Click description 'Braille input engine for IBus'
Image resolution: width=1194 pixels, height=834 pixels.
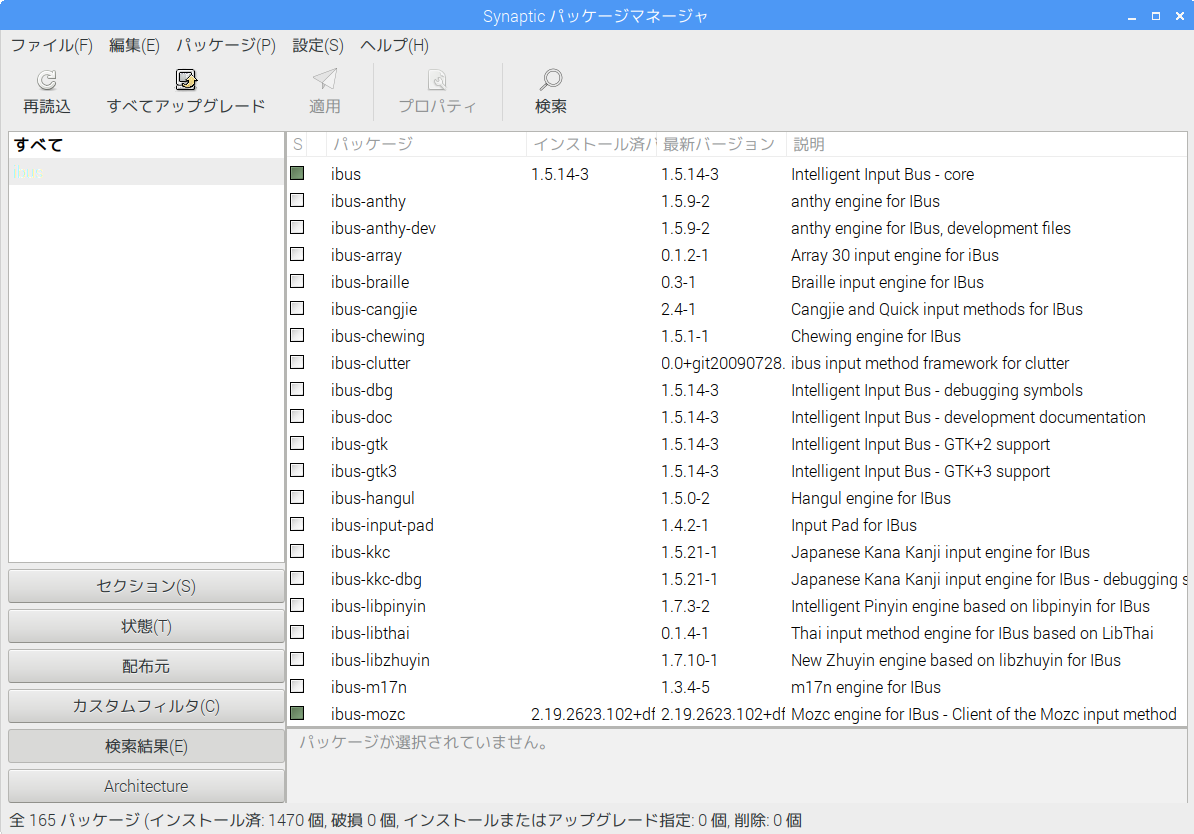coord(887,283)
